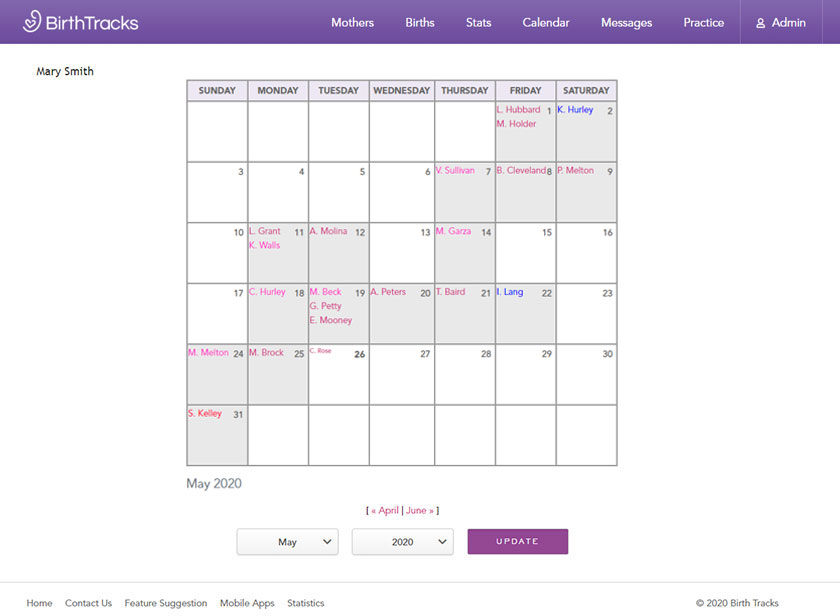
Task: Open K. Hurley entry on May 2
Action: click(x=575, y=110)
